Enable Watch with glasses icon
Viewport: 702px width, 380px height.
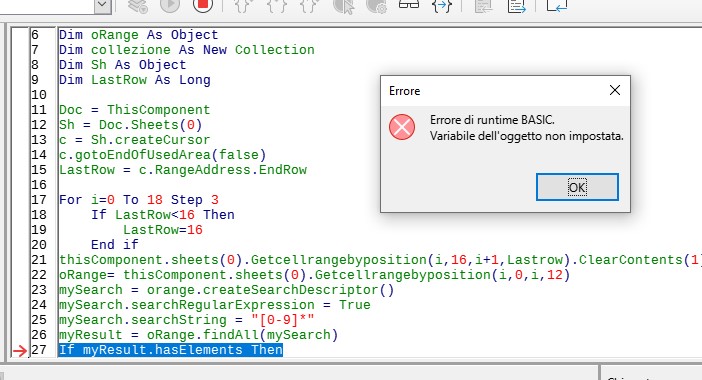(x=409, y=4)
